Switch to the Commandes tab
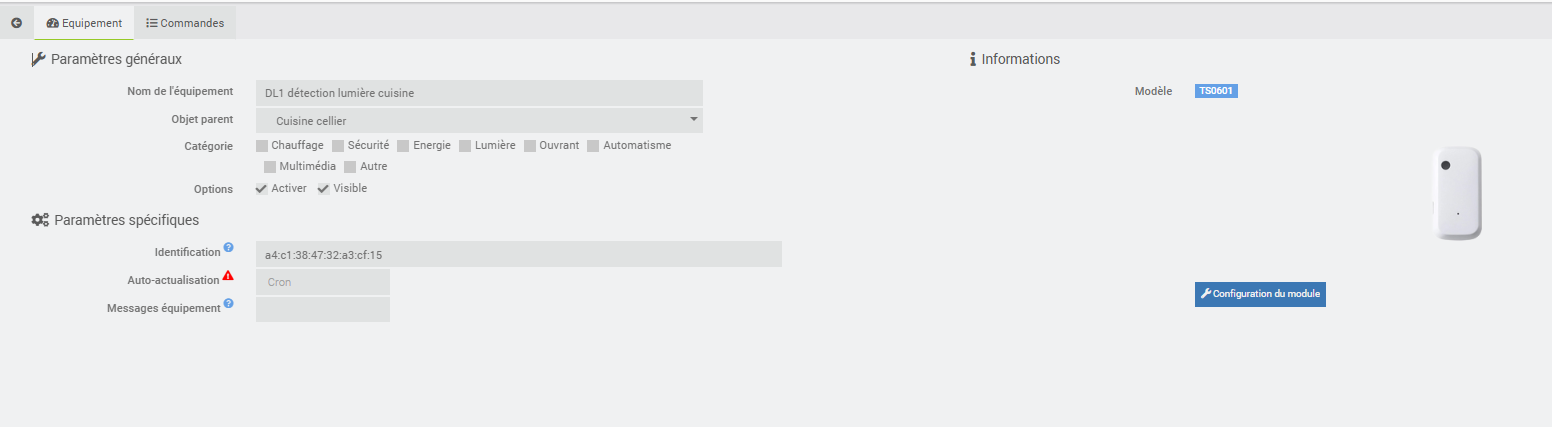The height and width of the screenshot is (427, 1552). pyautogui.click(x=185, y=22)
